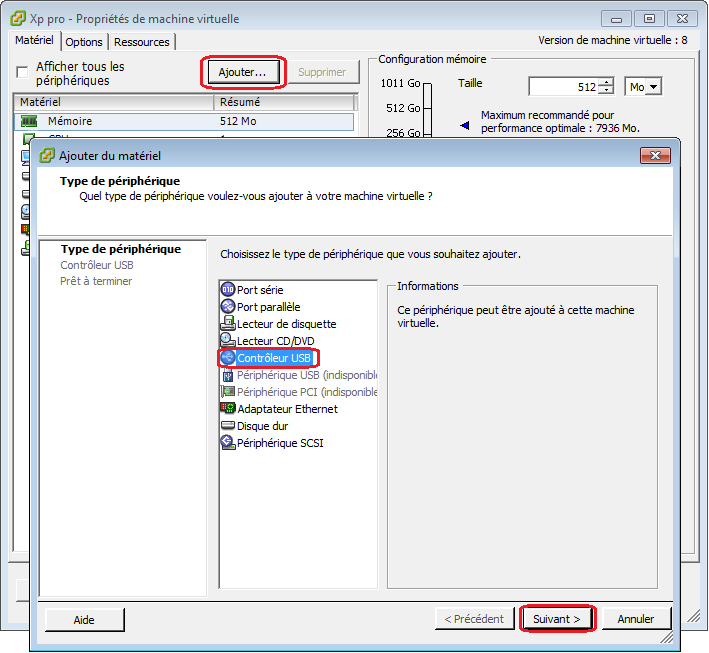Click the 512 Go slider label
The height and width of the screenshot is (653, 709).
(403, 108)
